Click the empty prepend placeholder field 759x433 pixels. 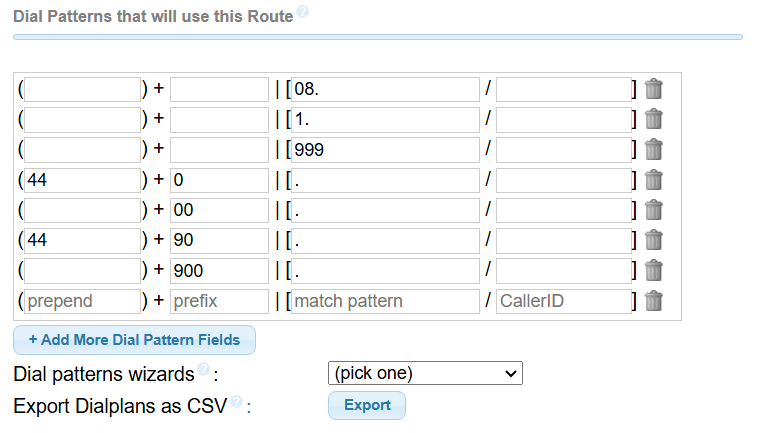click(x=82, y=301)
